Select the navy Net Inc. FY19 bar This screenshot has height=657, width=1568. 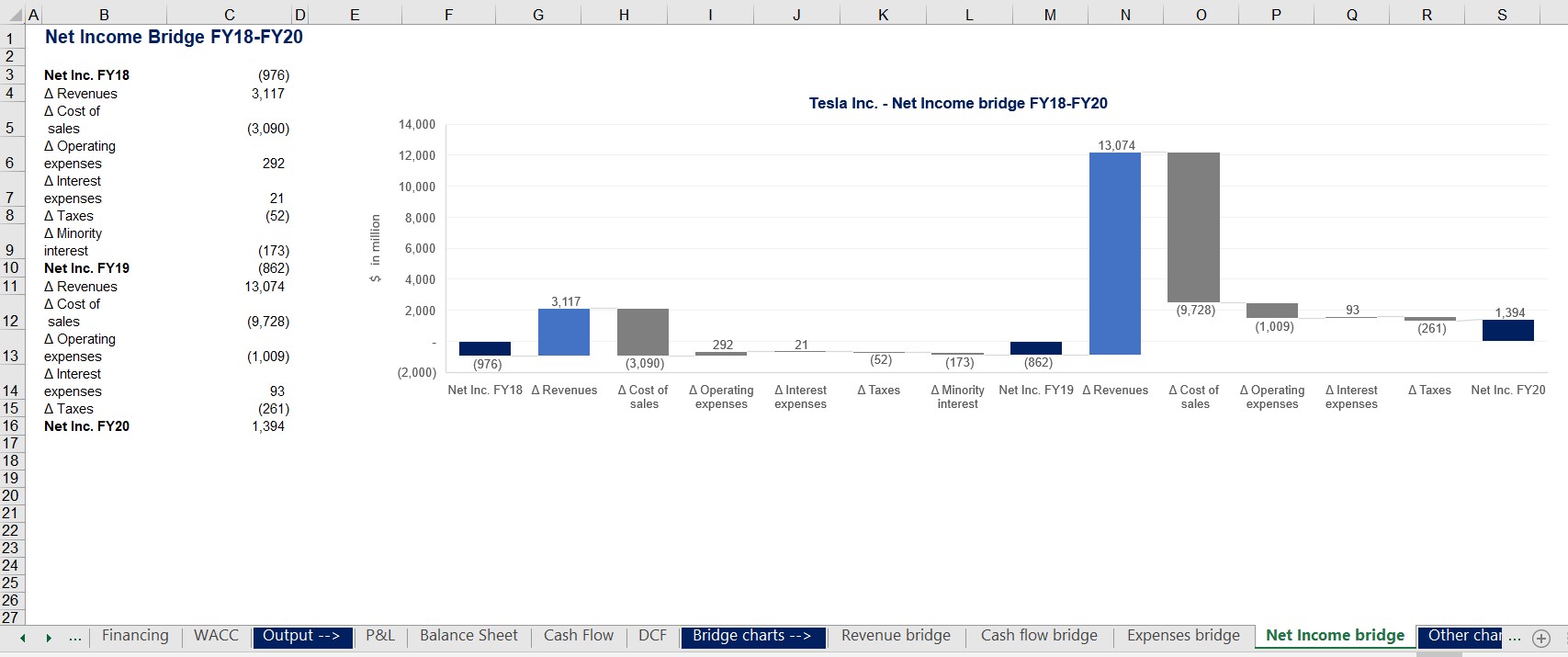pos(1036,348)
